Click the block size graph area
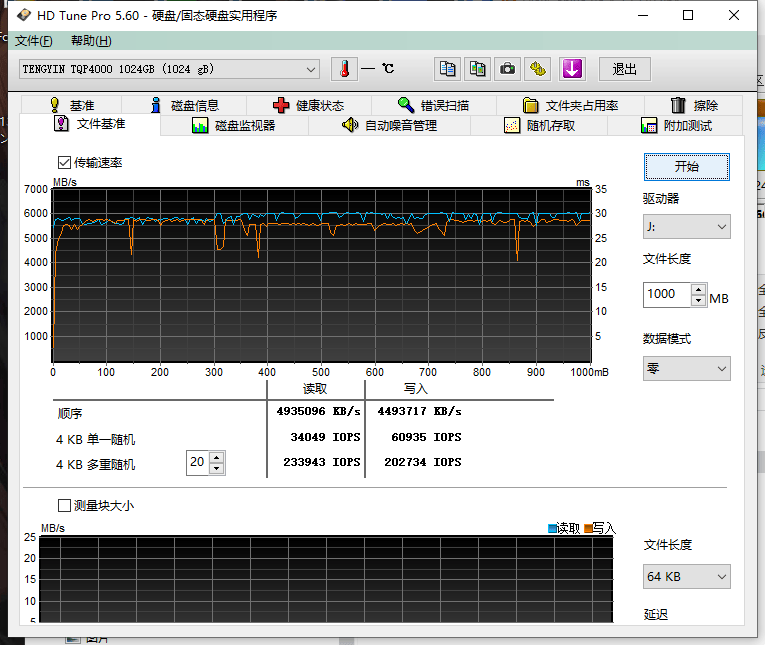 point(326,579)
